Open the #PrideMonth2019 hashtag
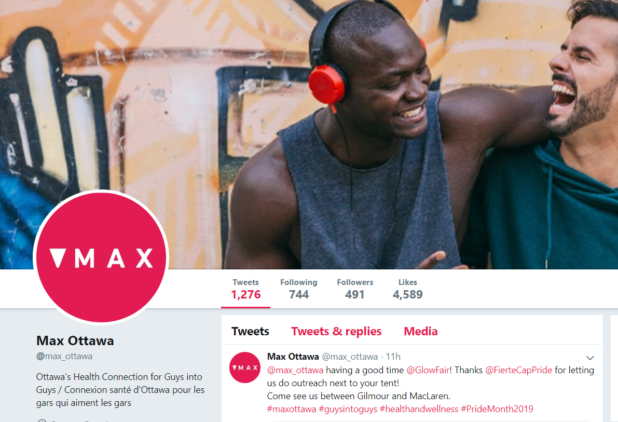The height and width of the screenshot is (422, 618). 497,409
